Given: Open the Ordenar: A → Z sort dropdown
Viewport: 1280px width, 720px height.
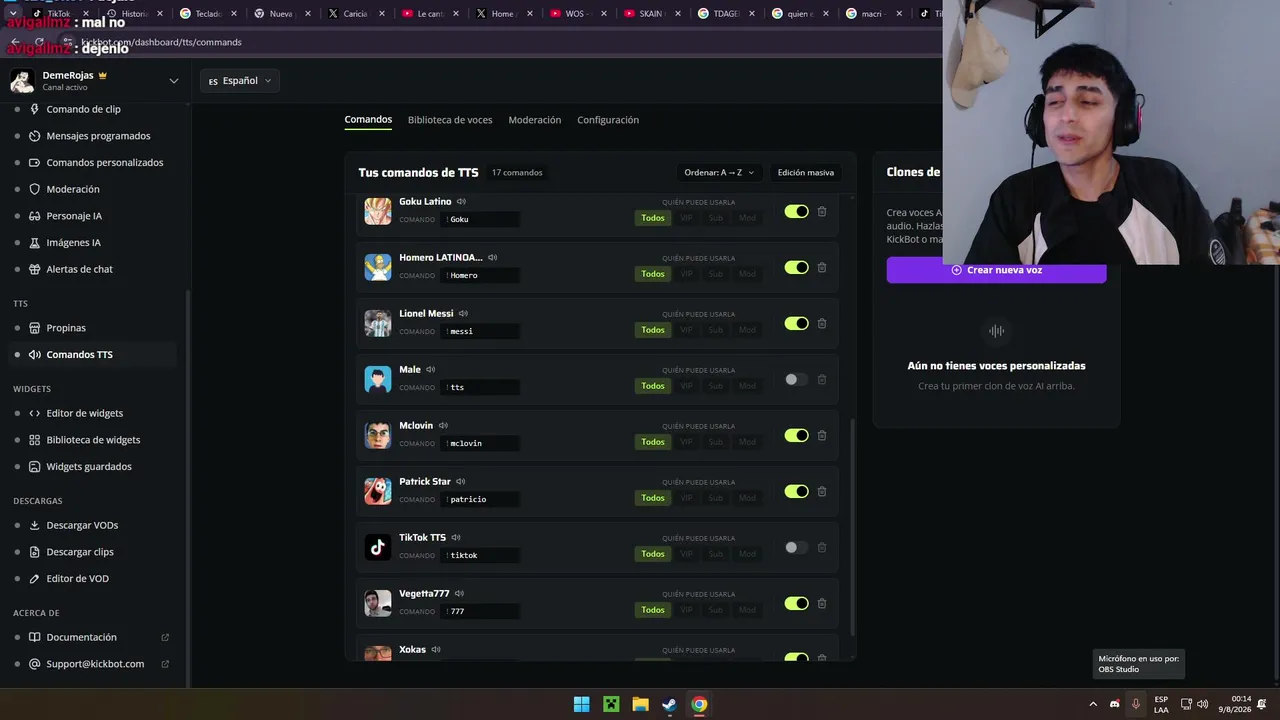Looking at the screenshot, I should tap(719, 173).
